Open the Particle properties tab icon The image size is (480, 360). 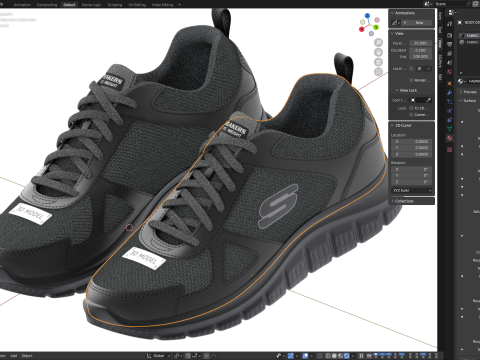coord(450,102)
